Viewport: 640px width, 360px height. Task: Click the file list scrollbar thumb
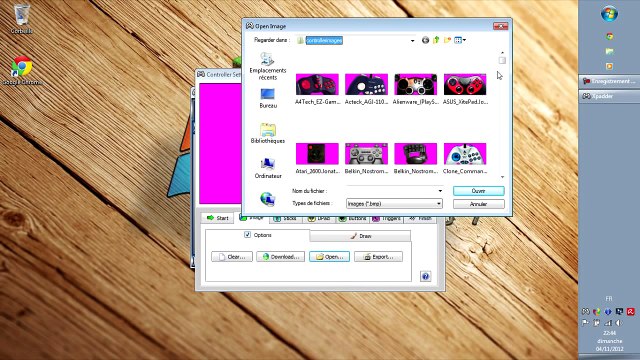tap(502, 60)
